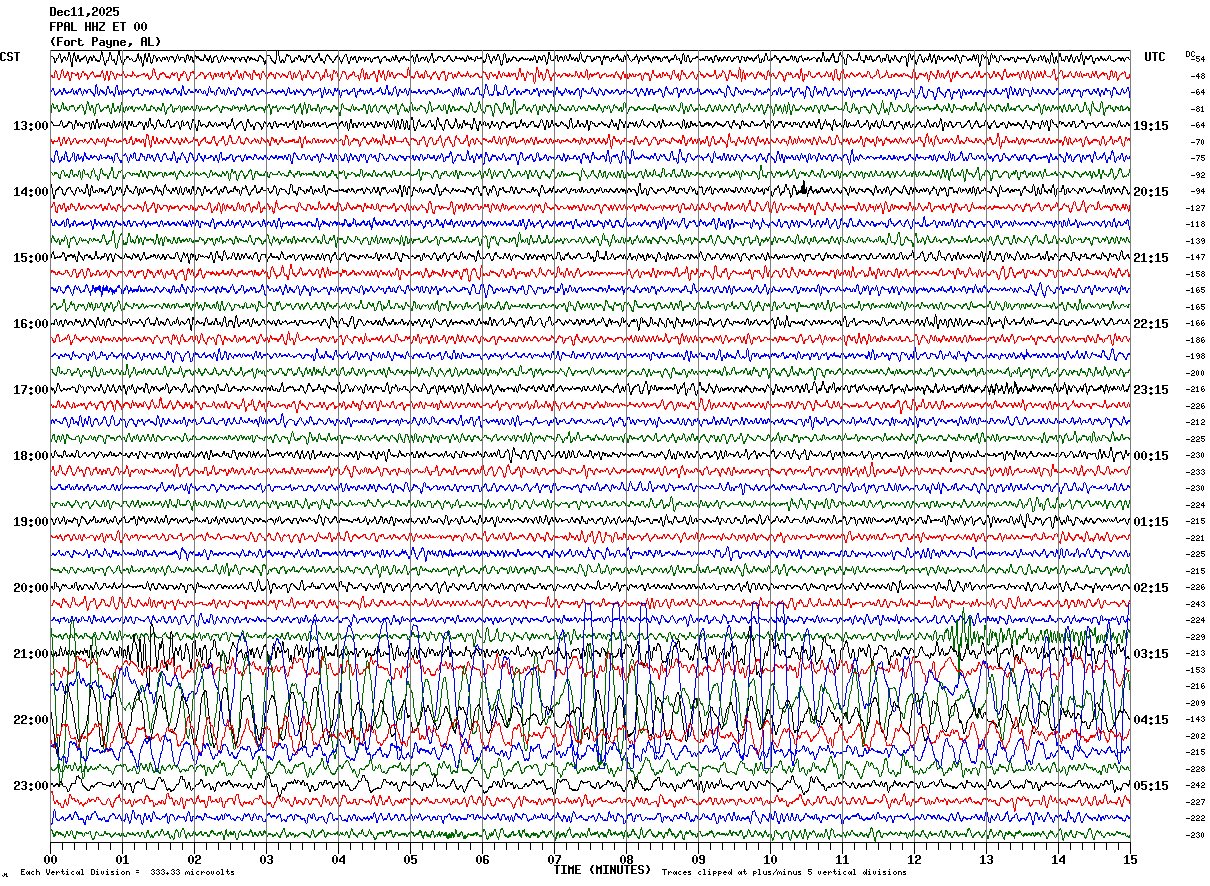Select DC offset value -70
1210x886 pixels.
[1197, 142]
